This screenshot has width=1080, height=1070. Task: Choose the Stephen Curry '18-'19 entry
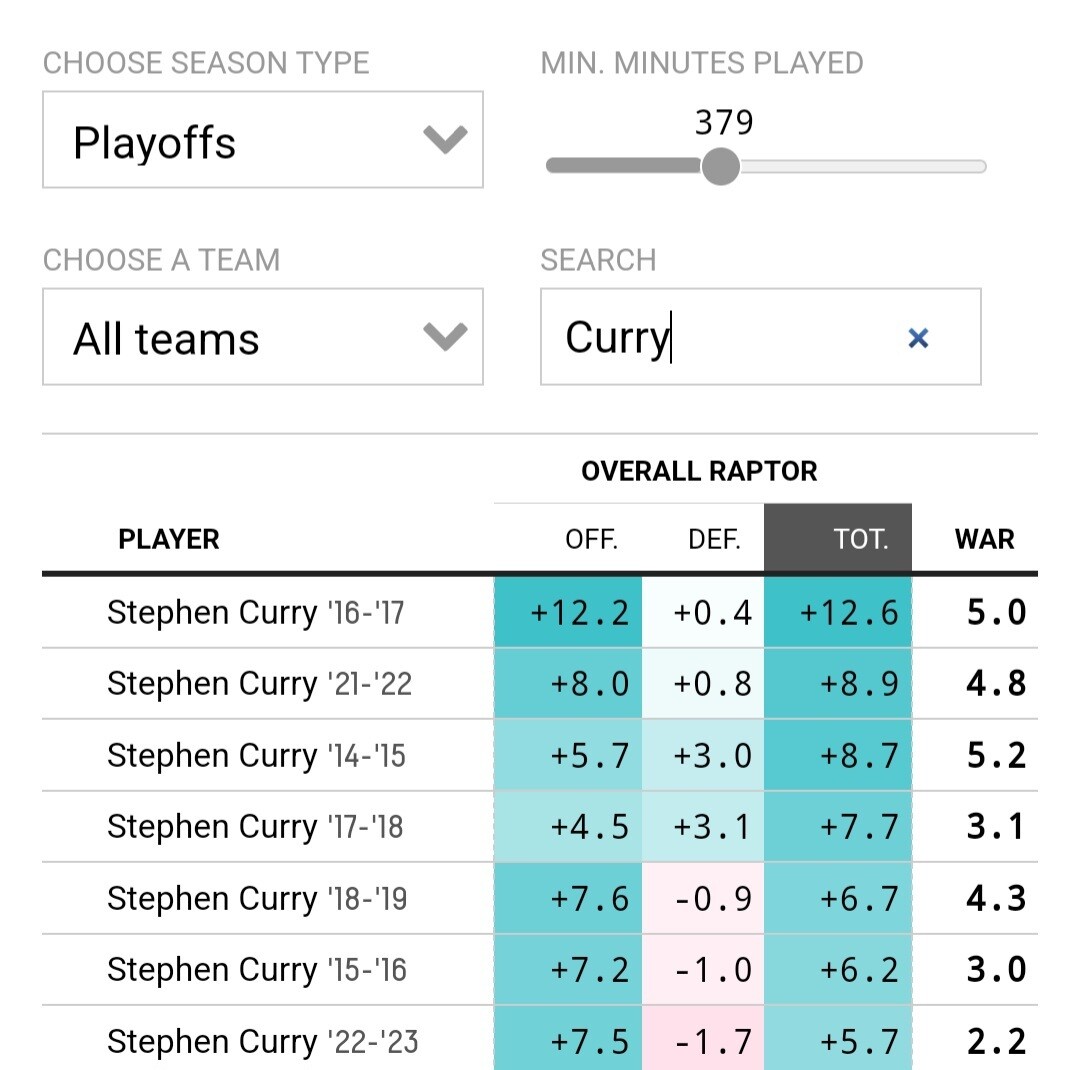coord(257,898)
